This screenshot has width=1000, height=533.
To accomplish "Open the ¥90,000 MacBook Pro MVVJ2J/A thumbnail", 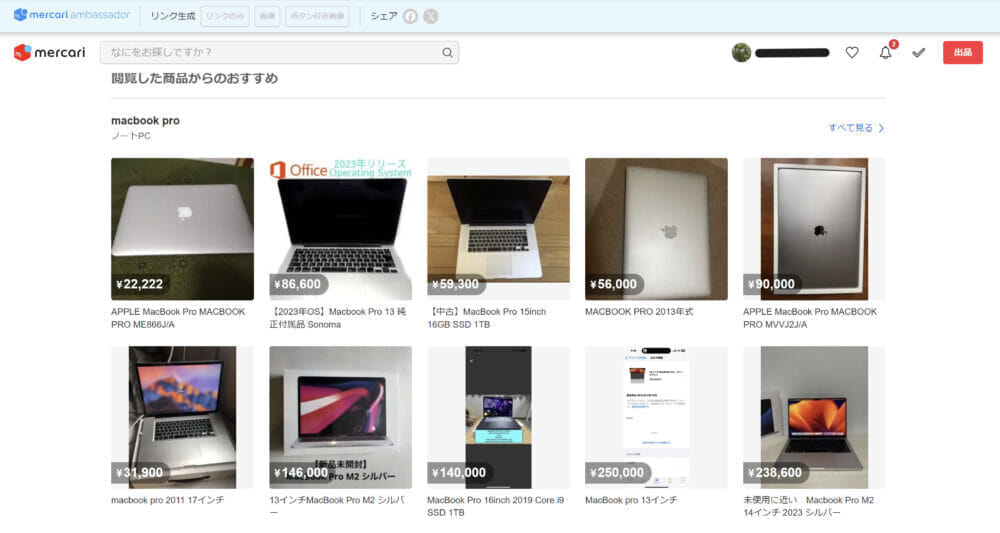I will pyautogui.click(x=814, y=229).
